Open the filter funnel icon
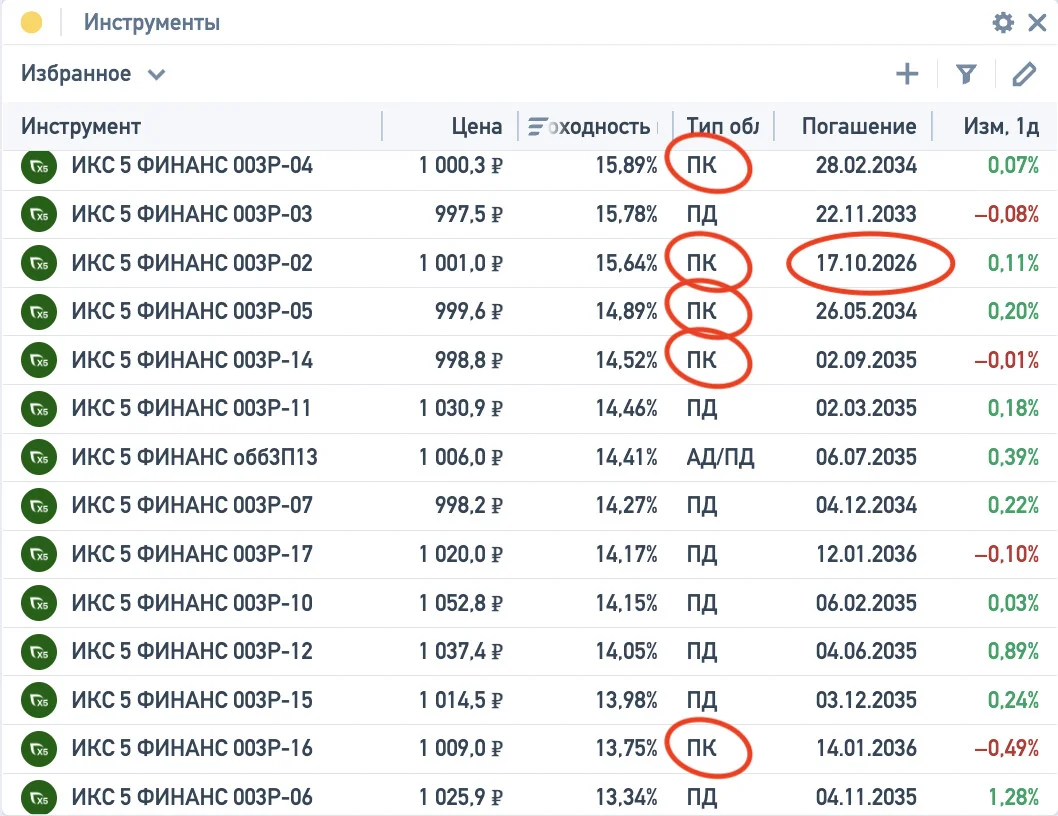Screen dimensions: 1058x816 tap(966, 74)
